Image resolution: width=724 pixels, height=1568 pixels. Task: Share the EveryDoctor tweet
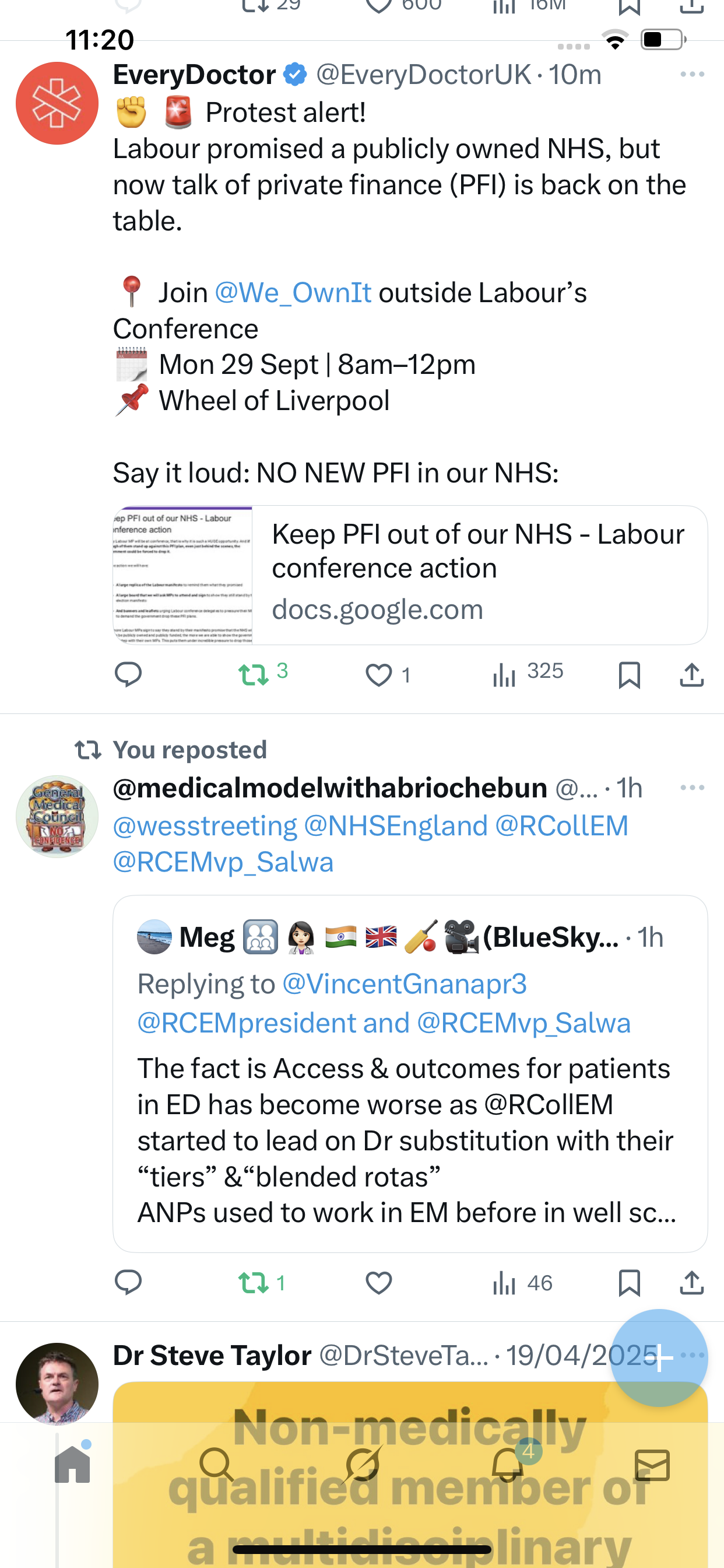691,674
